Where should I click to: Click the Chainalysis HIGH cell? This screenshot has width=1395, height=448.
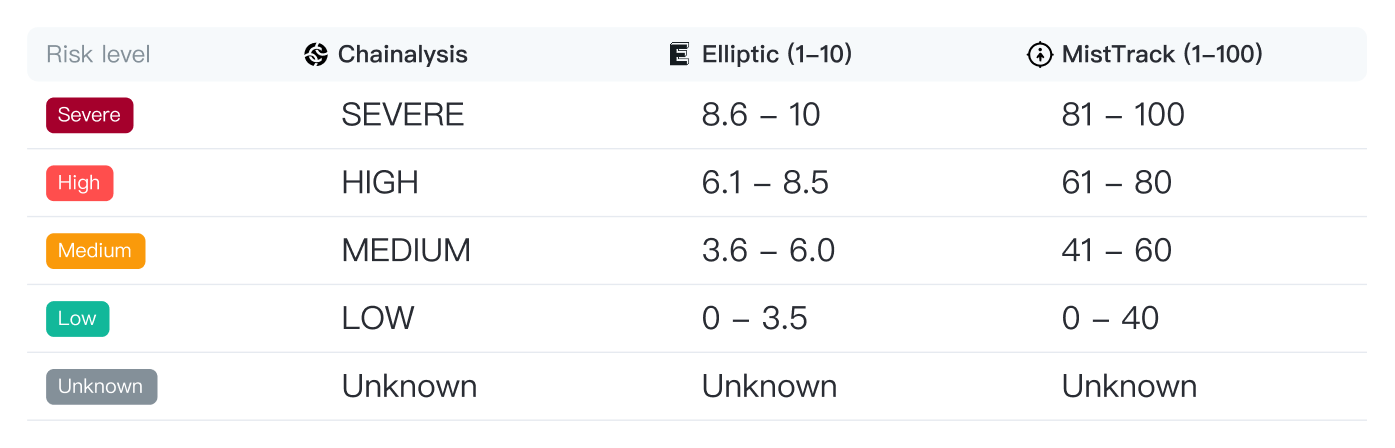380,183
